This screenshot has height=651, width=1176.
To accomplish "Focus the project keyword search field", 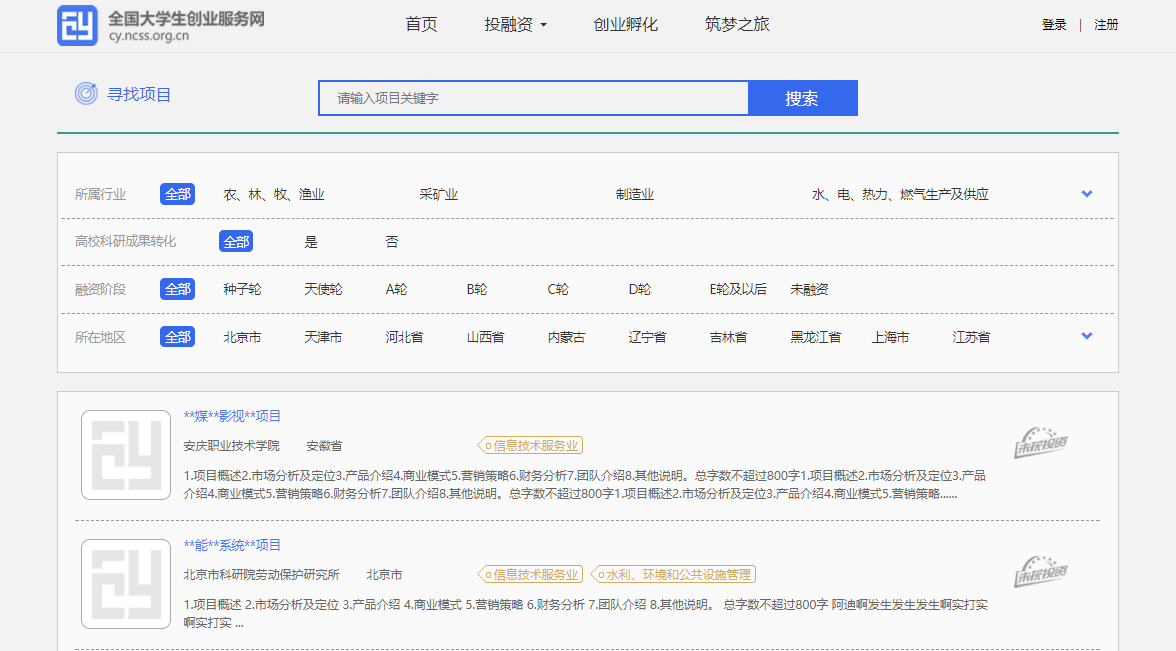I will pyautogui.click(x=533, y=98).
